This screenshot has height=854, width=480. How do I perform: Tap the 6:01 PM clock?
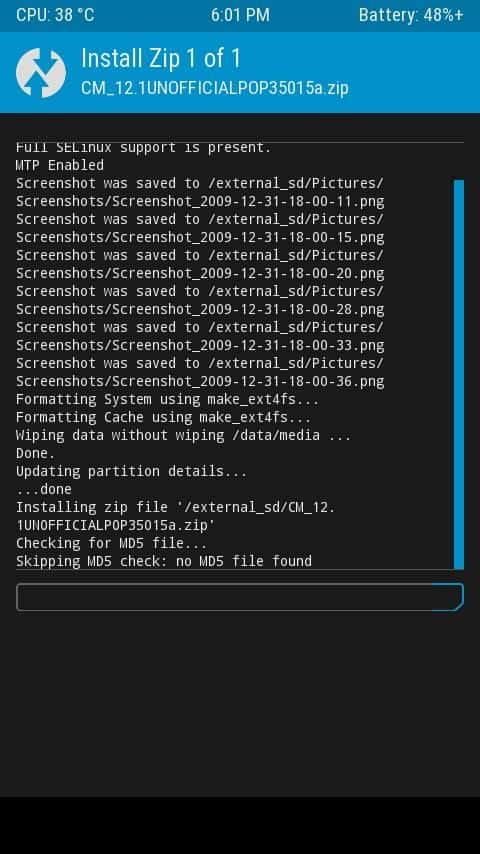tap(240, 15)
